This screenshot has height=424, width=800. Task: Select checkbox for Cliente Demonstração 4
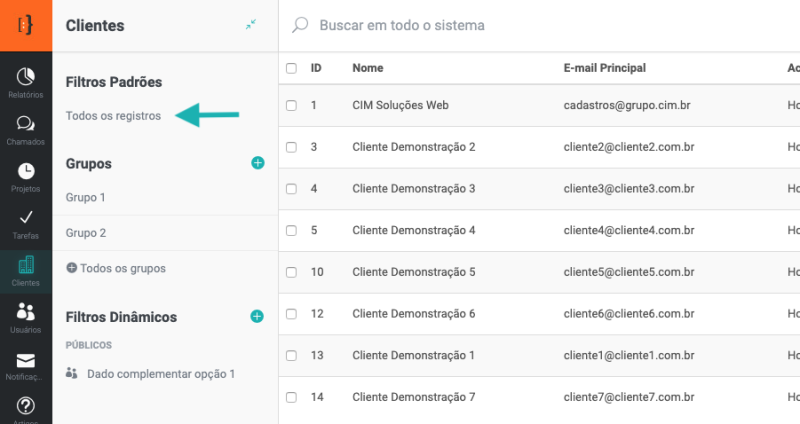pos(291,230)
